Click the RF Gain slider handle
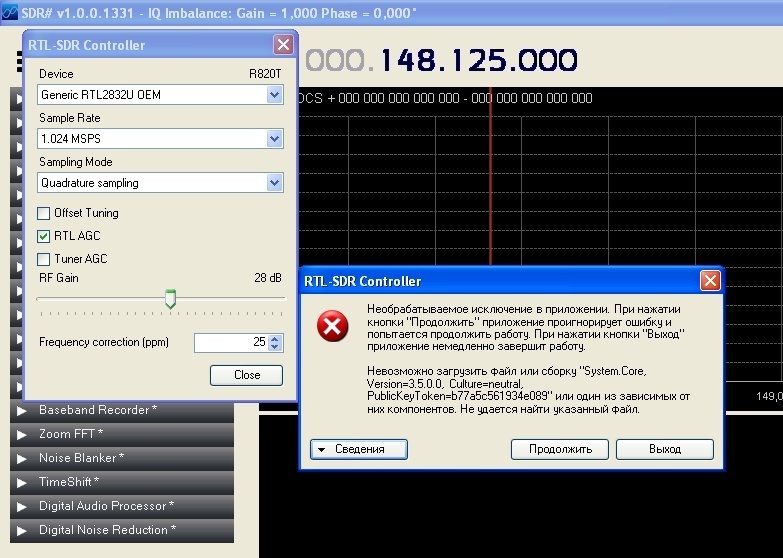 click(170, 299)
